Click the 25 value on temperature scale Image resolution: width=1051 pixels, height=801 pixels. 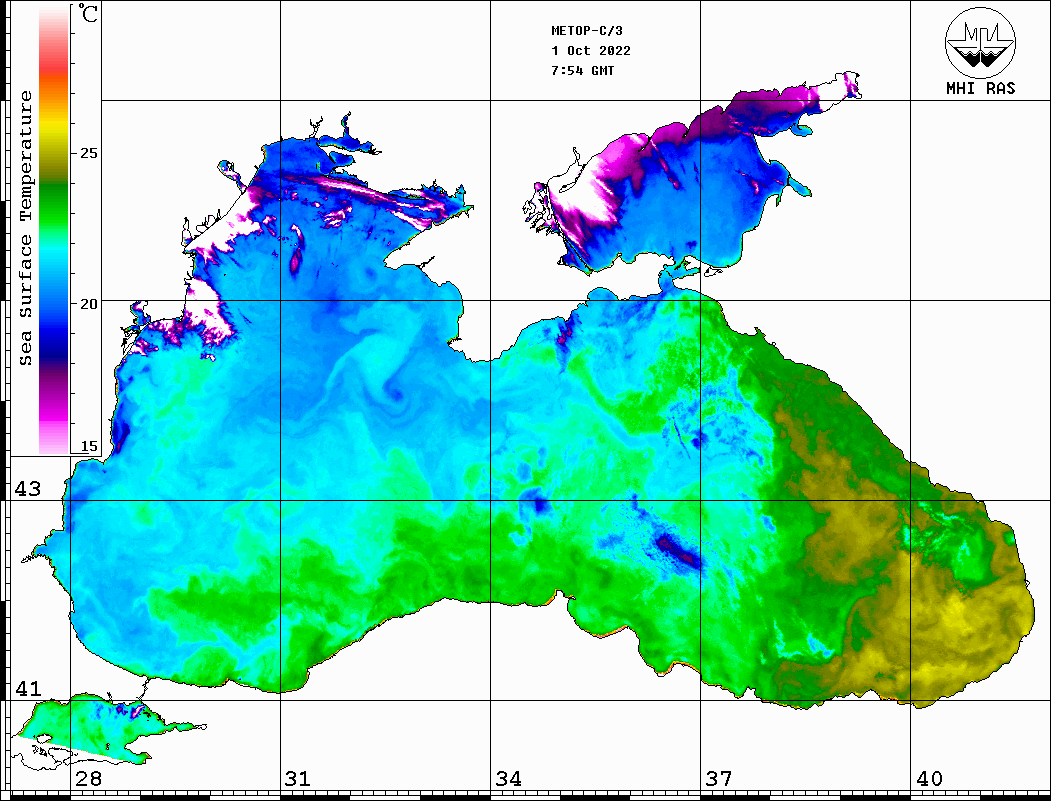click(x=88, y=153)
